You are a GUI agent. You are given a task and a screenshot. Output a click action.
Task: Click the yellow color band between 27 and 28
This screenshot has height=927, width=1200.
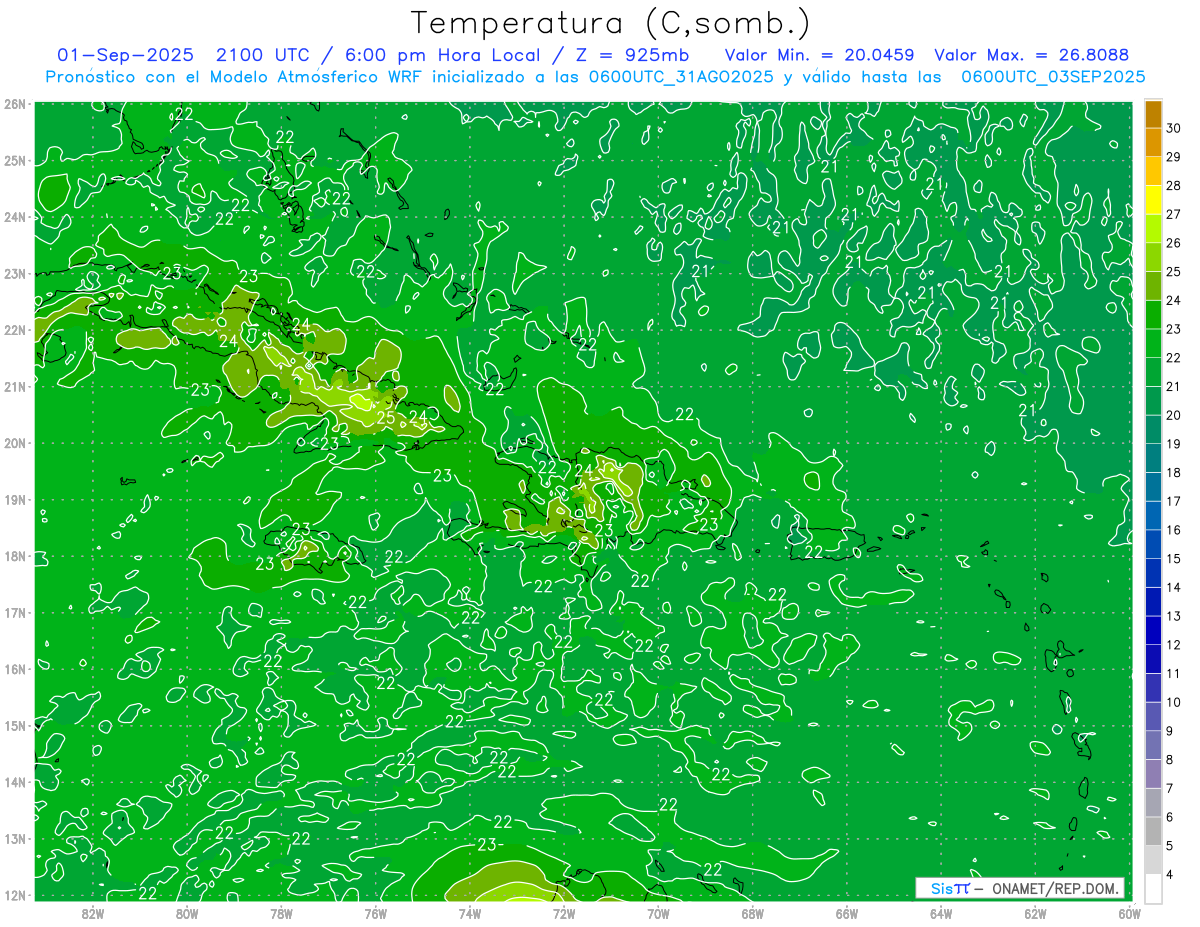(1153, 200)
